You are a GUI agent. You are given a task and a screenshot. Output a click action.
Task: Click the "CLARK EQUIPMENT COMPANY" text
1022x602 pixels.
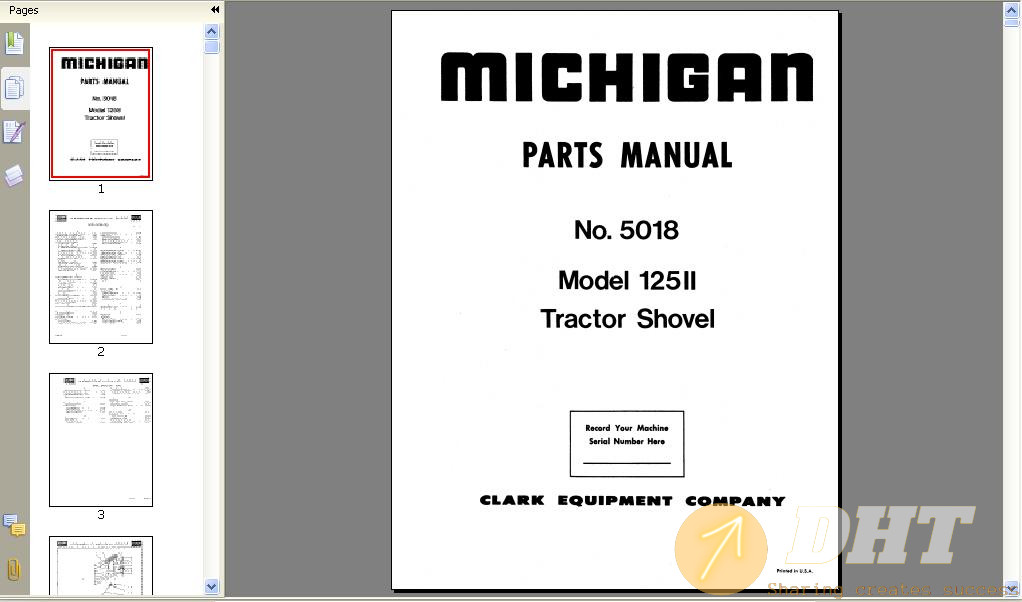coord(632,500)
